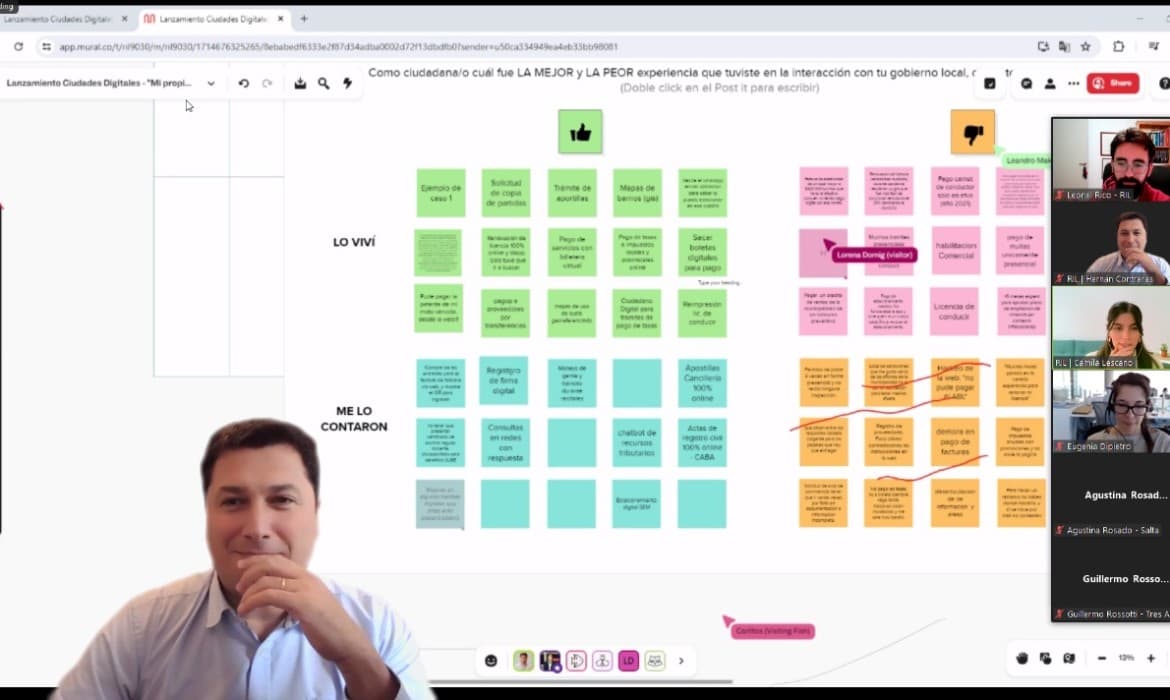
Task: Expand more participants with the right chevron
Action: tap(682, 661)
